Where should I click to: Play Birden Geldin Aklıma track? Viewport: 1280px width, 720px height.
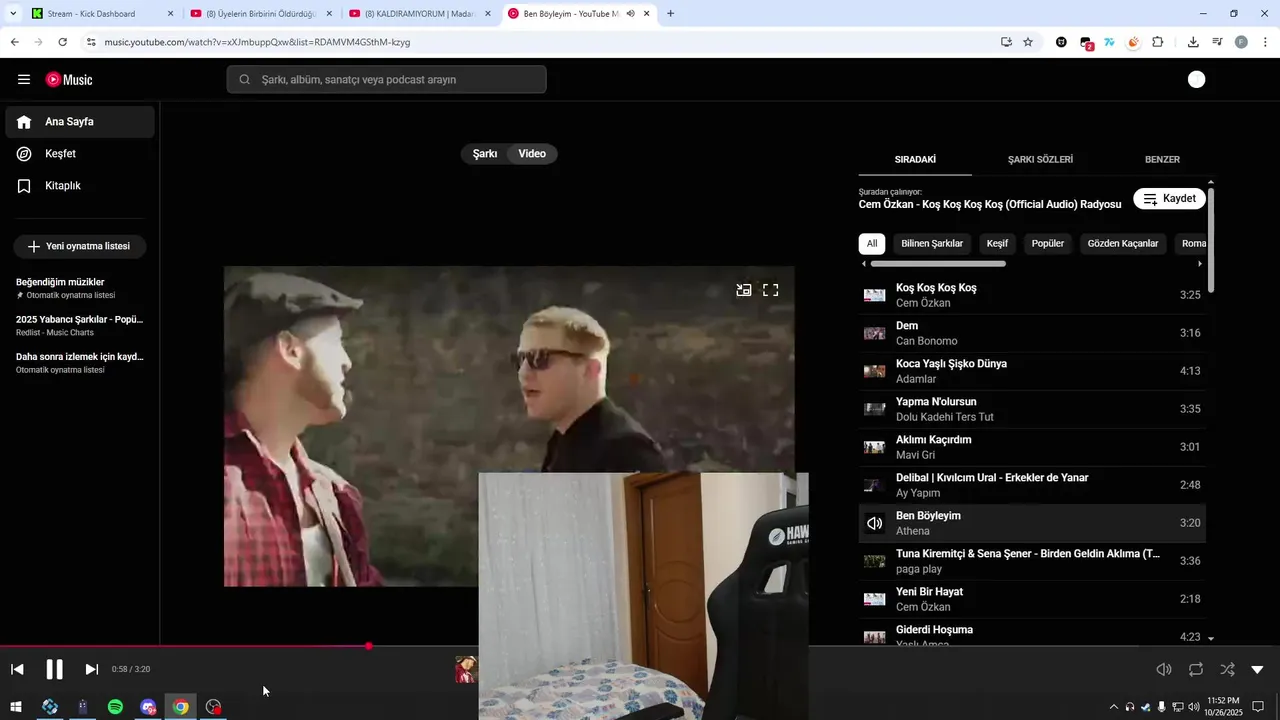tap(1032, 561)
